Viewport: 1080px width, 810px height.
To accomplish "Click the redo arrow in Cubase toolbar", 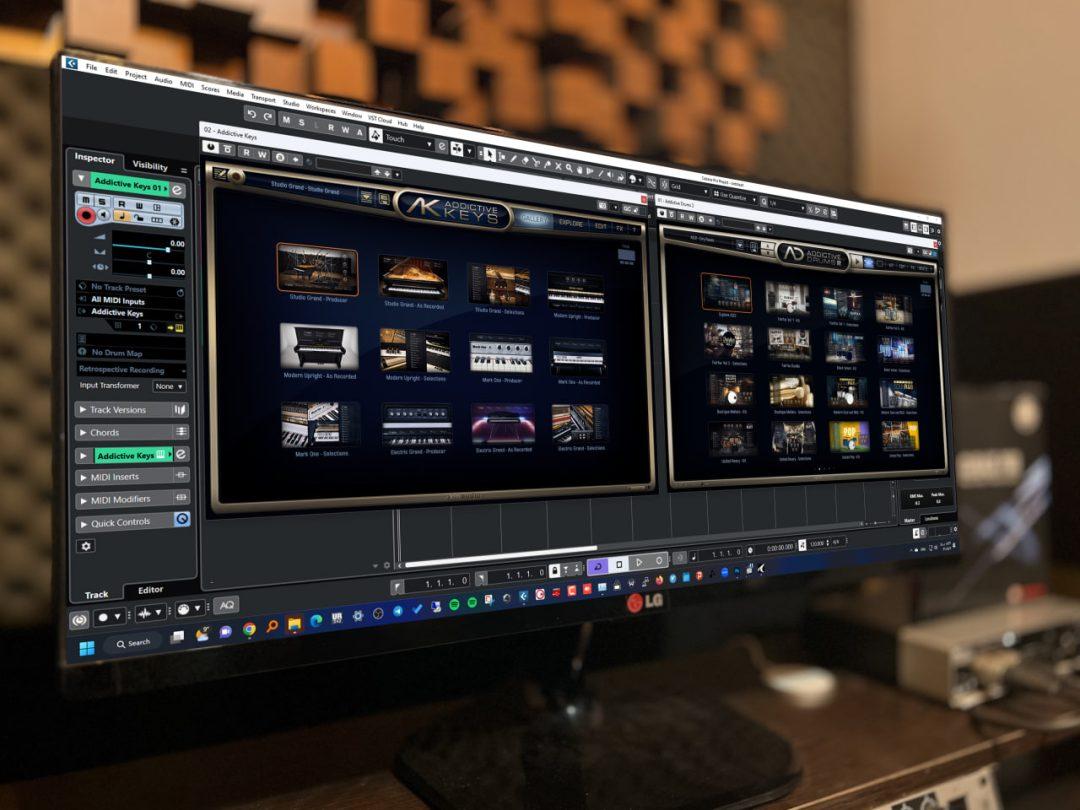I will [267, 117].
